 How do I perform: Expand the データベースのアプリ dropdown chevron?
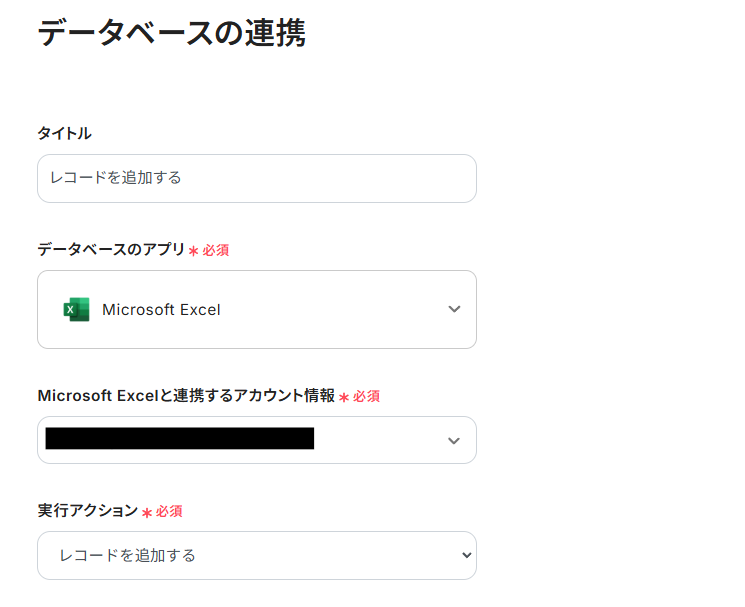click(x=454, y=310)
